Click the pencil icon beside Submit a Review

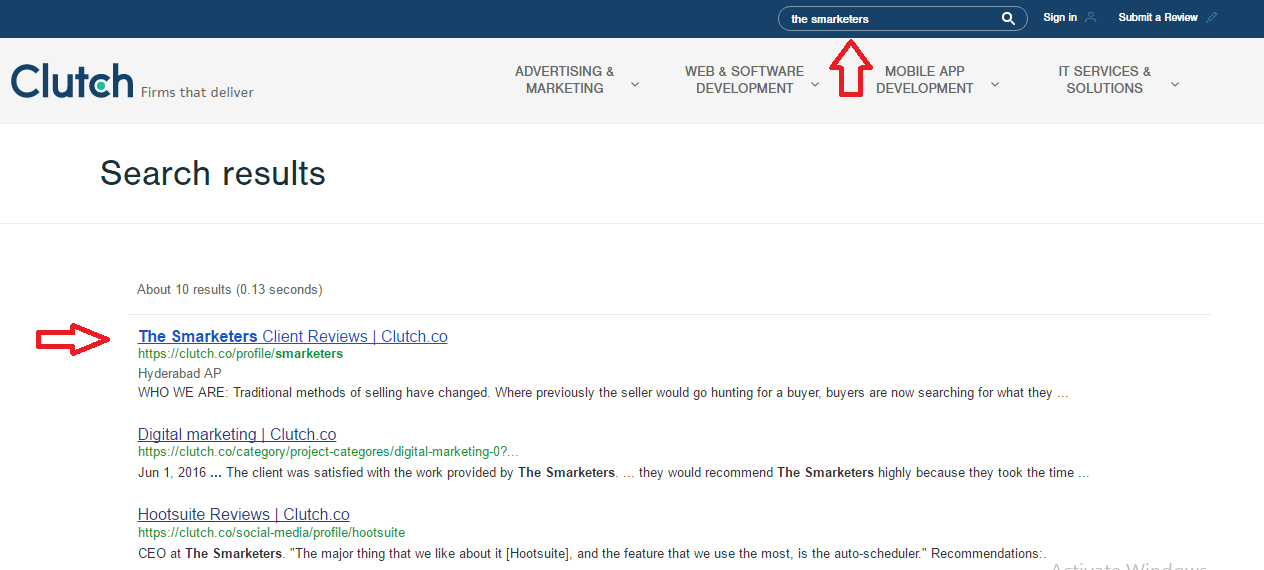(1212, 17)
